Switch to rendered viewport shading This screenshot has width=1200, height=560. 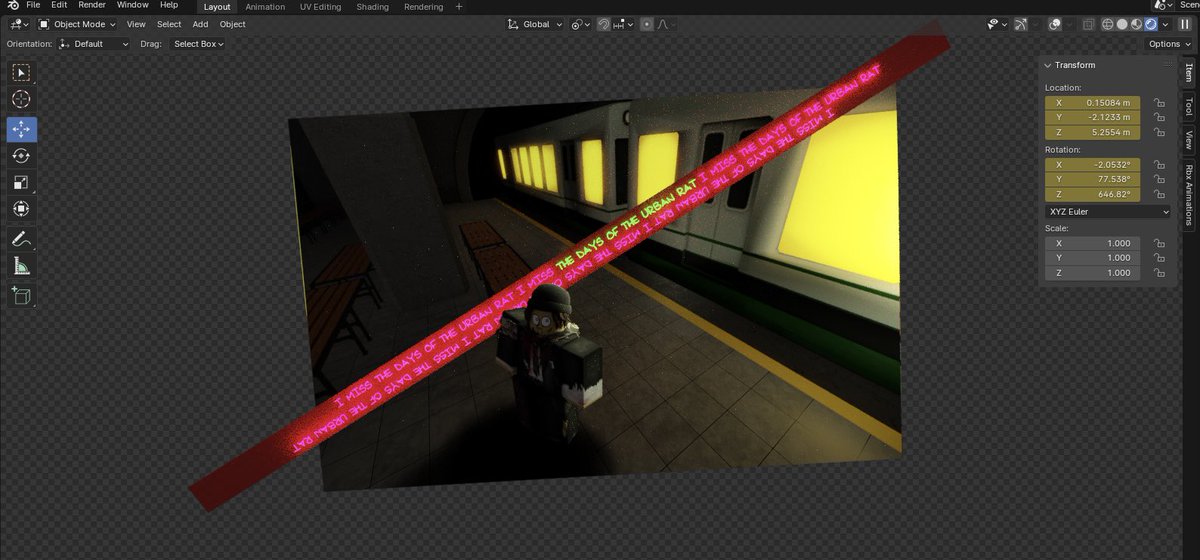[x=1151, y=24]
